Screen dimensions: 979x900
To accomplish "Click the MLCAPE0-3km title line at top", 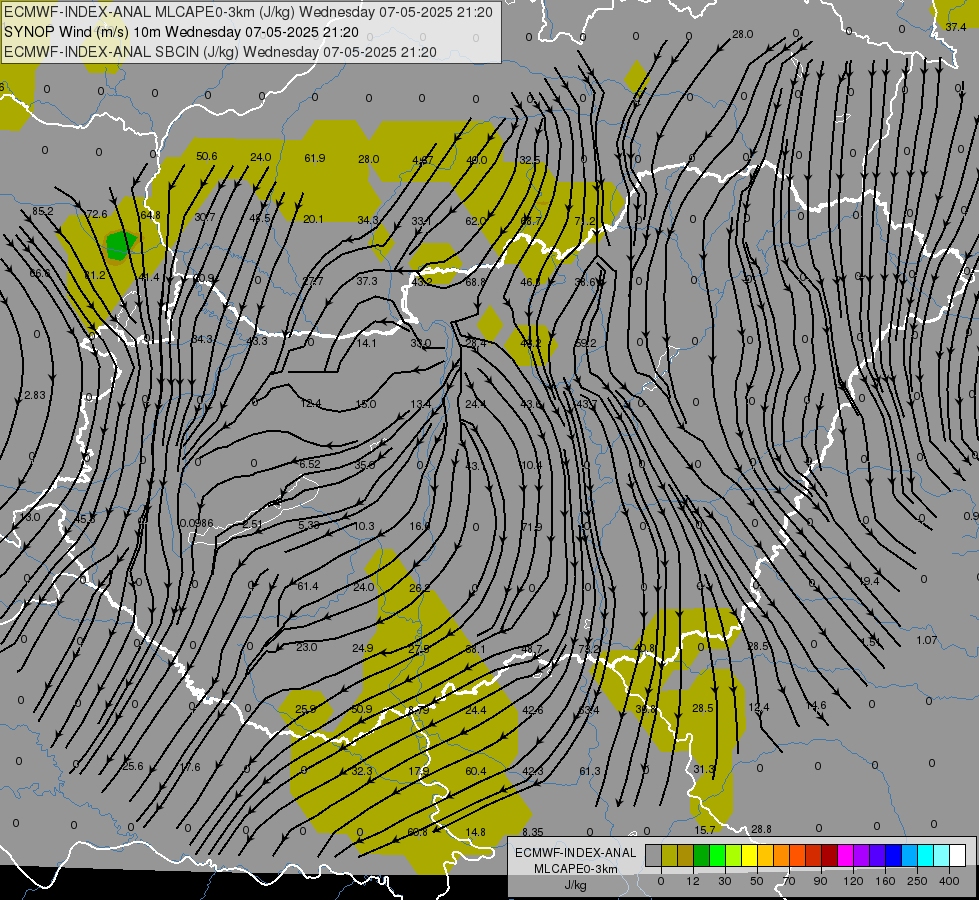I will 248,12.
